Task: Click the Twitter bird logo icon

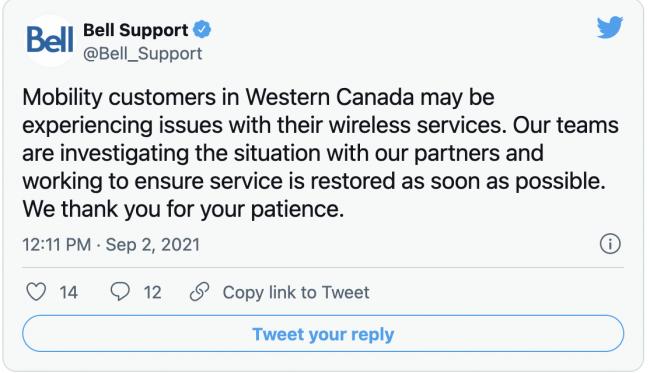Action: 610,27
